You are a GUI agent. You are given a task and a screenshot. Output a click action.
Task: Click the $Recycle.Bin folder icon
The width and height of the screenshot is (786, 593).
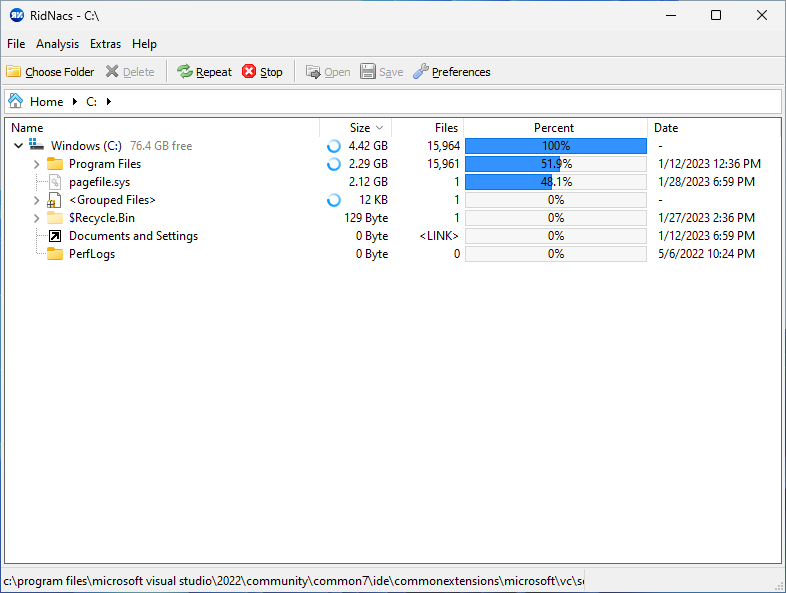(55, 218)
